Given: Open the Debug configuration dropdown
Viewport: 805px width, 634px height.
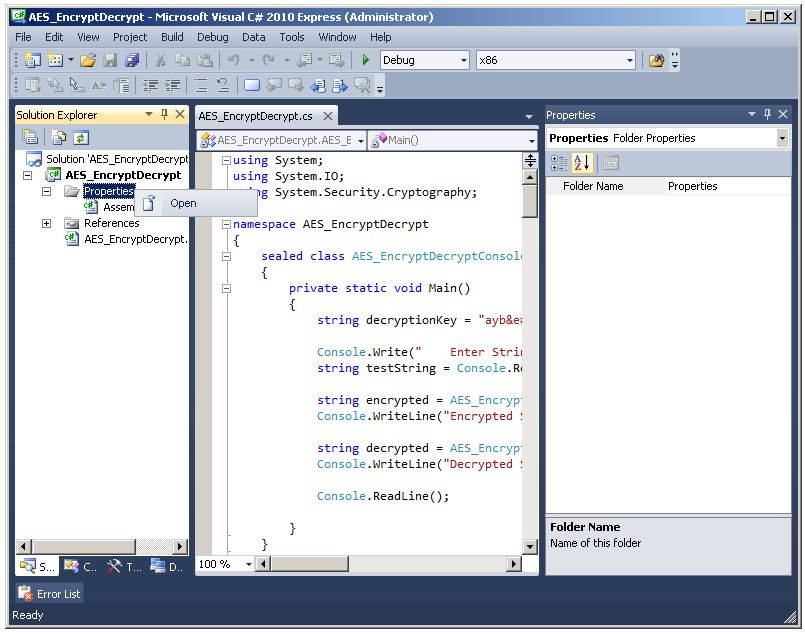Looking at the screenshot, I should pos(463,61).
